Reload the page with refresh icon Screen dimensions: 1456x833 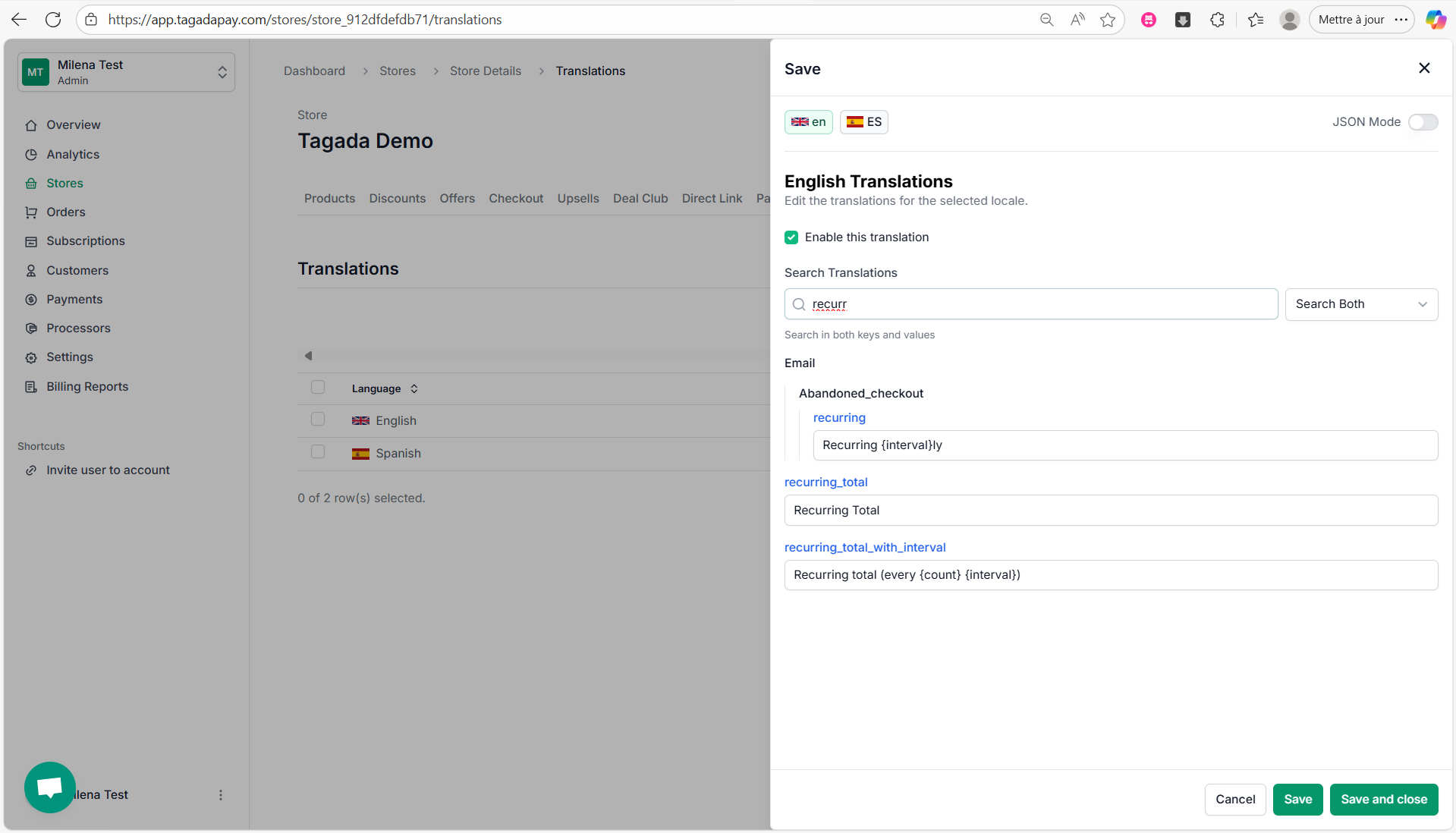coord(53,20)
